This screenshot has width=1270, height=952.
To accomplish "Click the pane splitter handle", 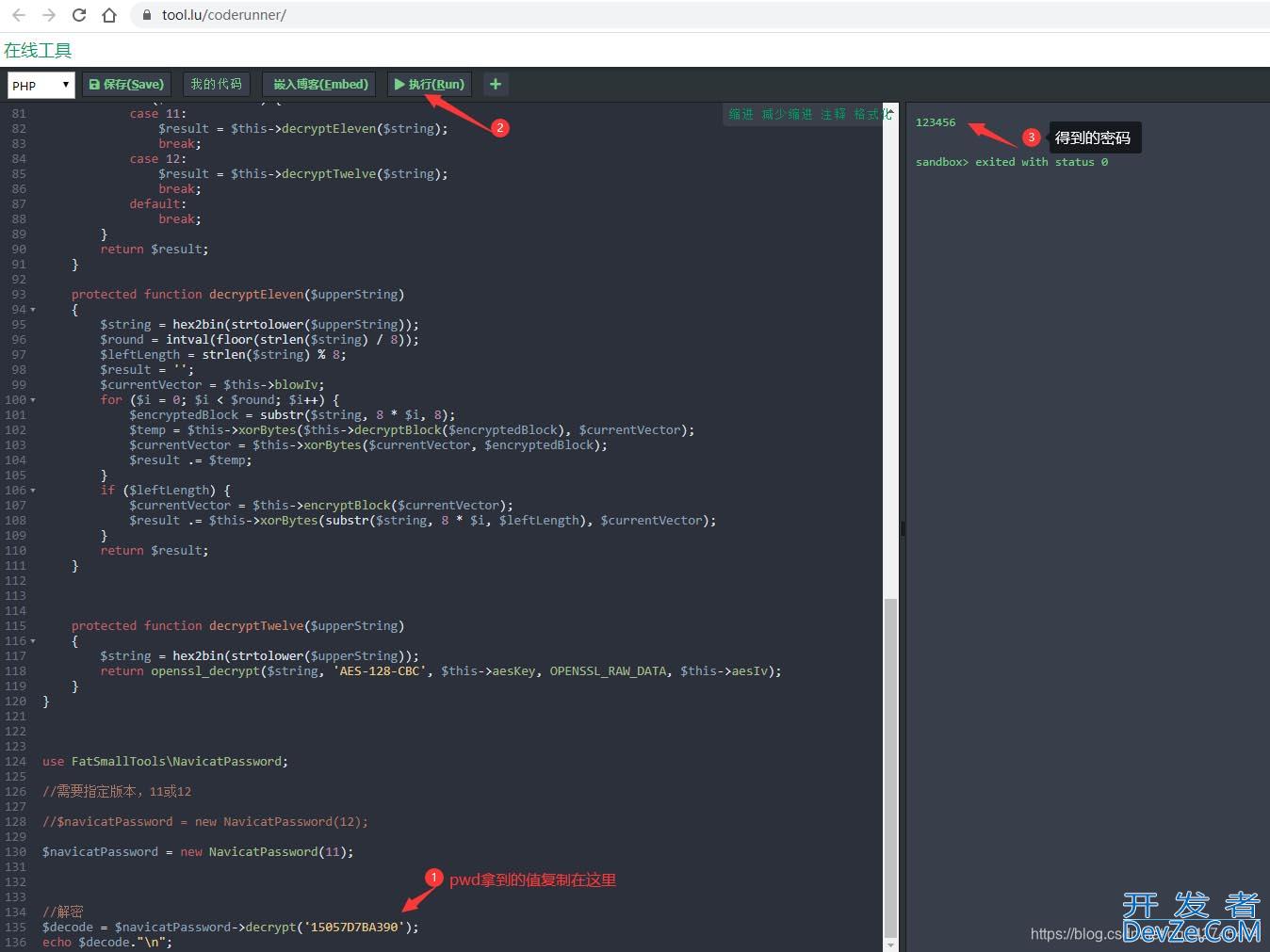I will coord(902,528).
